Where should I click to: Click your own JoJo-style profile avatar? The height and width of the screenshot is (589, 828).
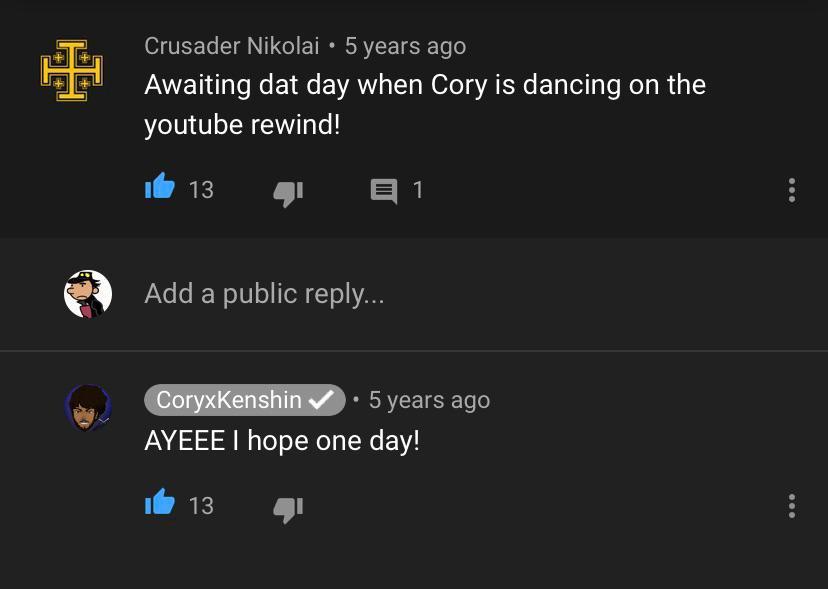[x=88, y=293]
